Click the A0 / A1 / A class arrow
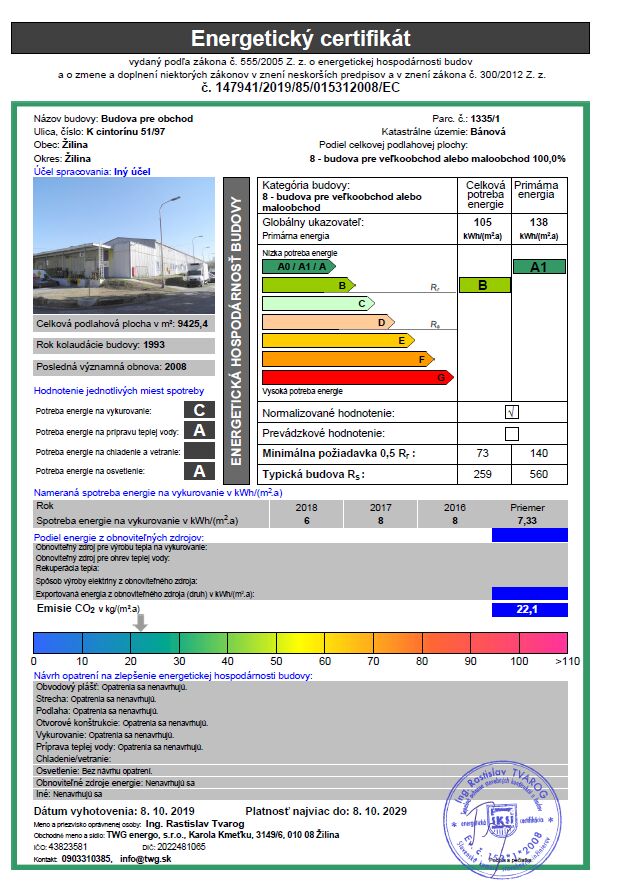The width and height of the screenshot is (617, 892). (x=299, y=266)
